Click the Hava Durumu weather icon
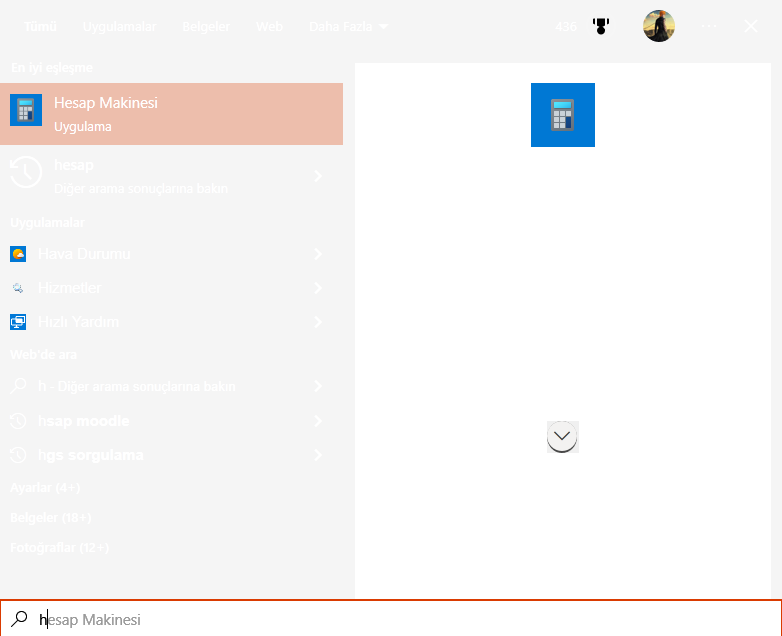Viewport: 782px width, 636px height. 18,254
